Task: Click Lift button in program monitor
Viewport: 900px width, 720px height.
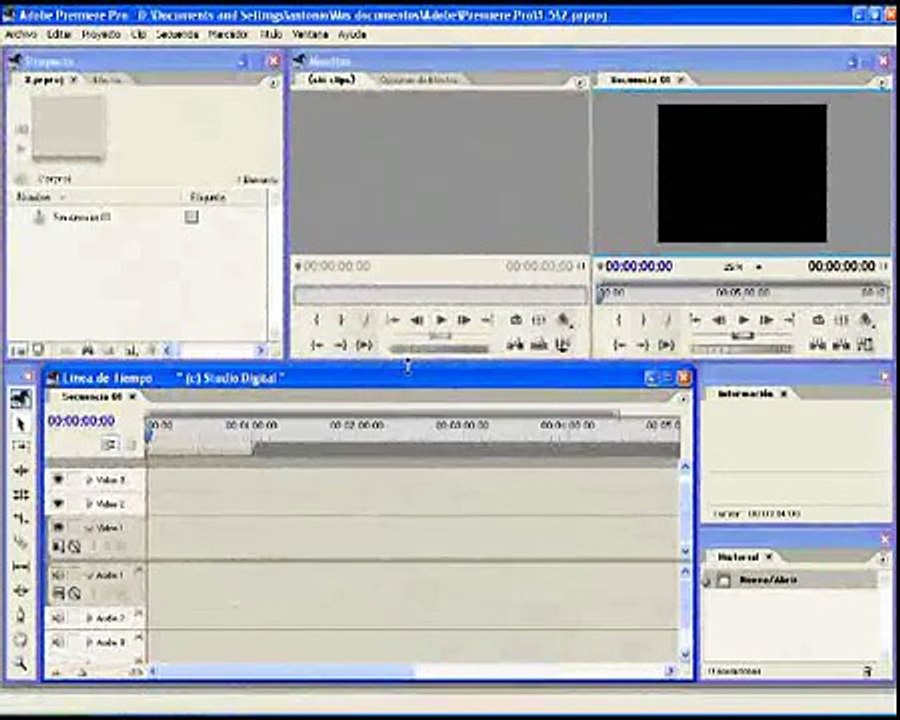Action: [x=817, y=344]
